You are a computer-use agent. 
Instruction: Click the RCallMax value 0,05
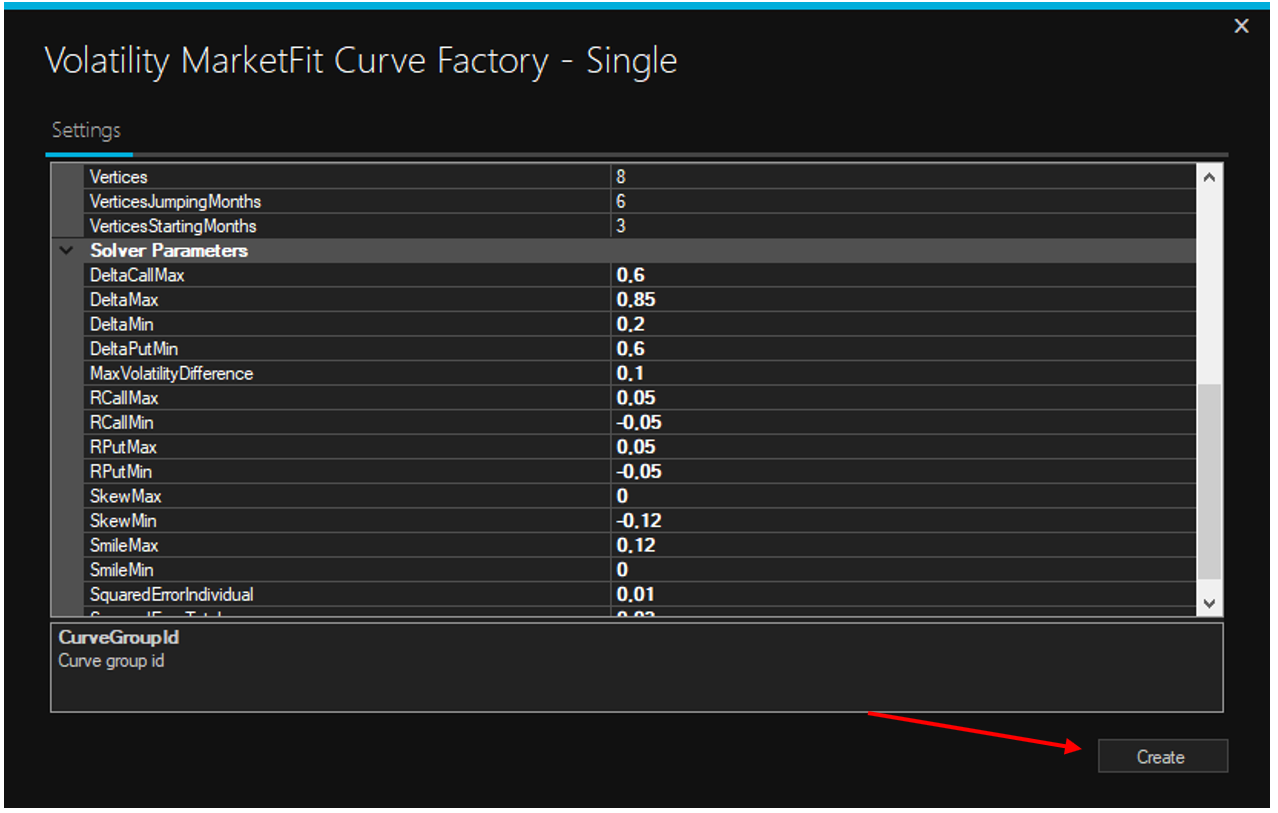tap(900, 398)
